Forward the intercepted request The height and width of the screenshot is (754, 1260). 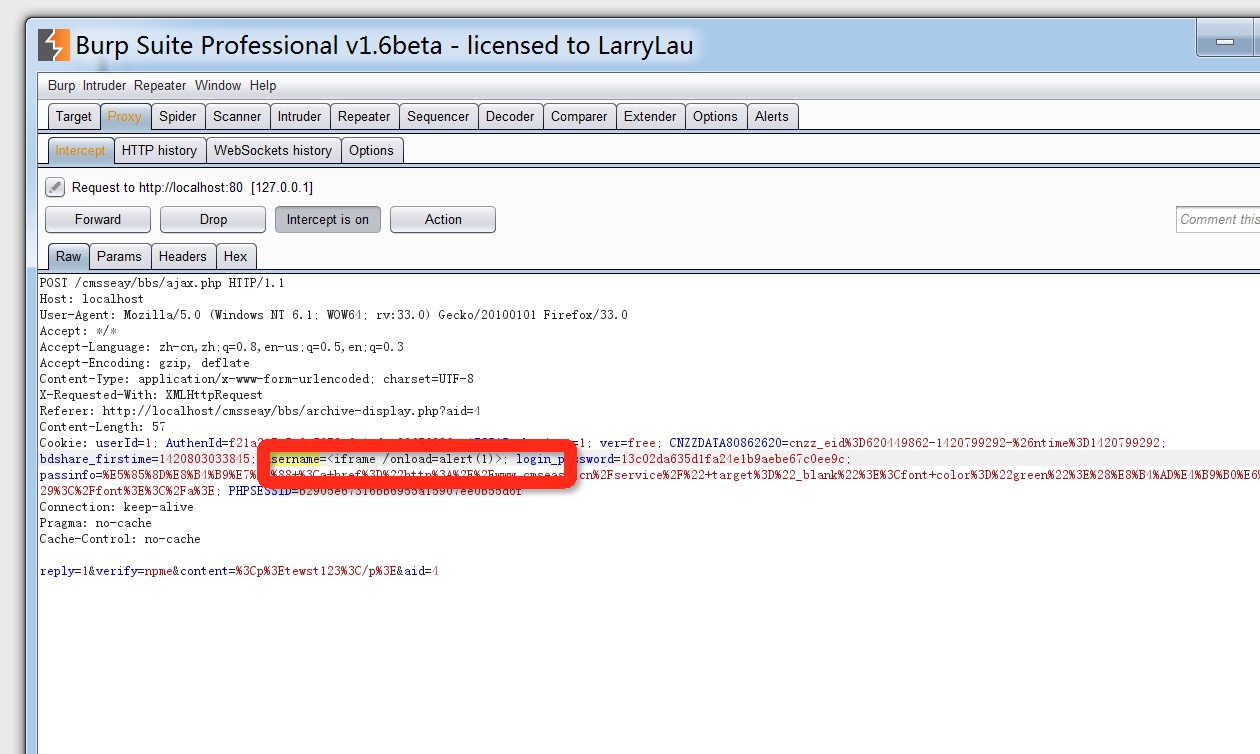tap(98, 219)
